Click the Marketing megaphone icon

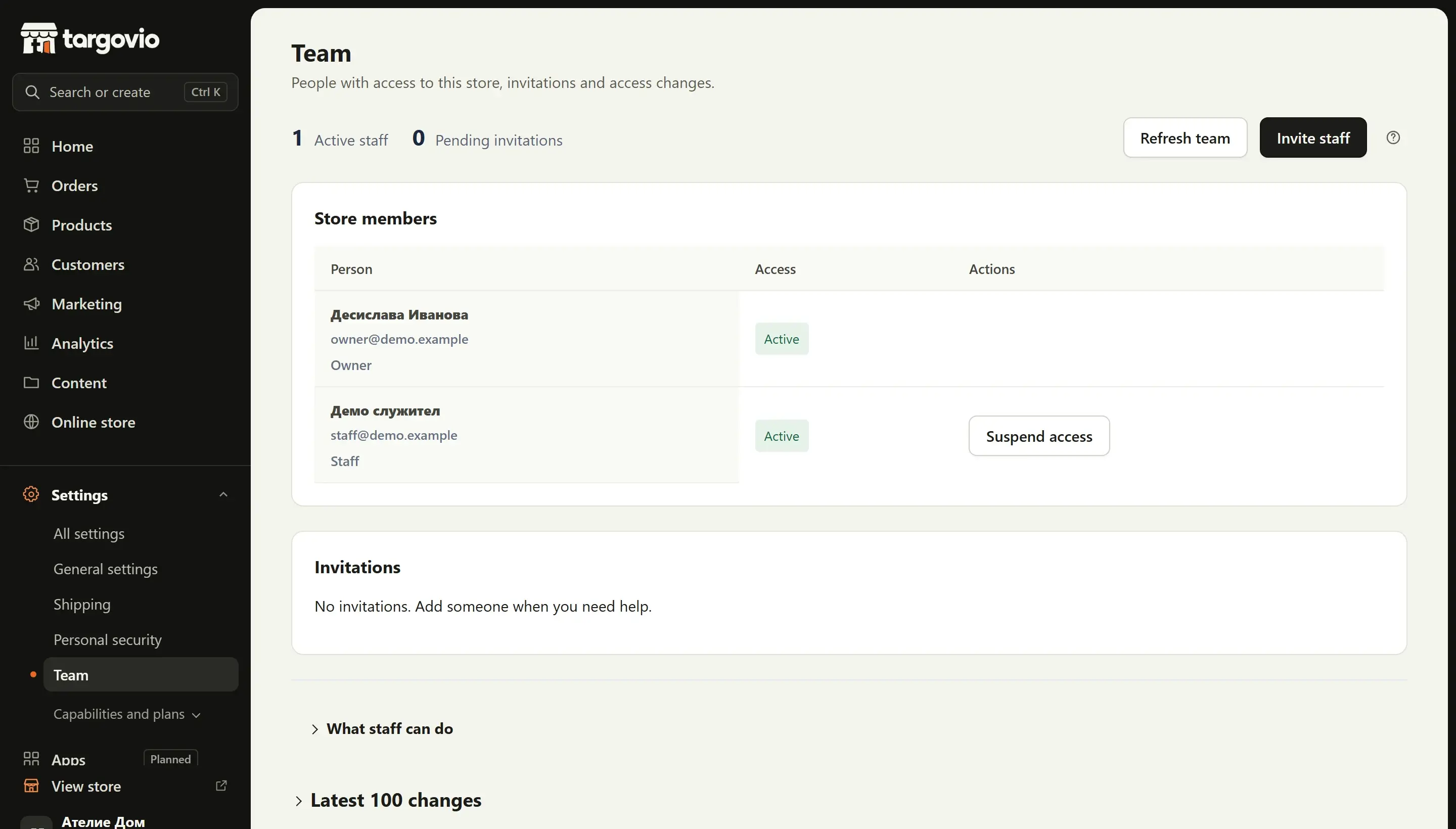point(31,303)
